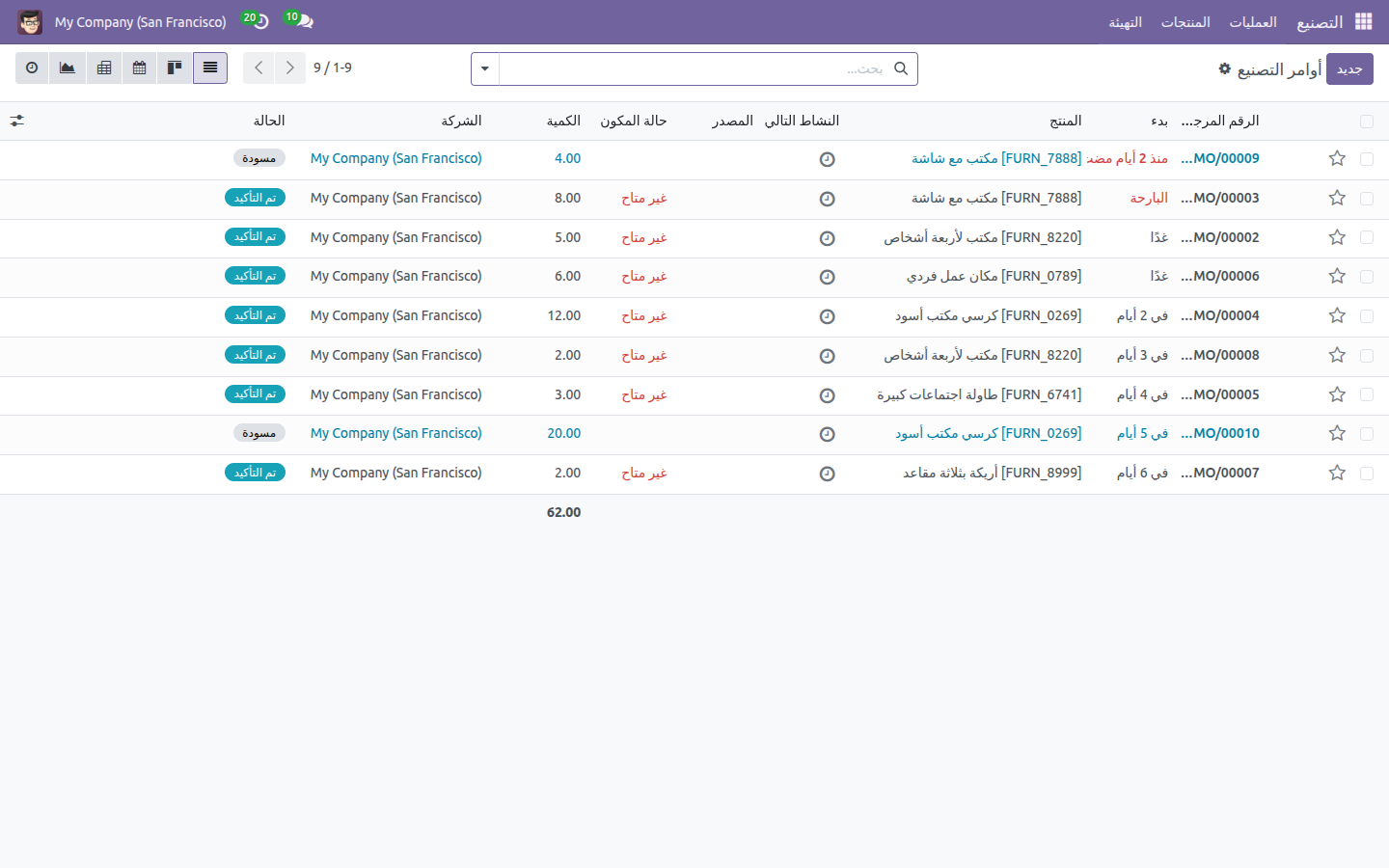The height and width of the screenshot is (868, 1389).
Task: Tick the select-all header checkbox
Action: (x=1367, y=122)
